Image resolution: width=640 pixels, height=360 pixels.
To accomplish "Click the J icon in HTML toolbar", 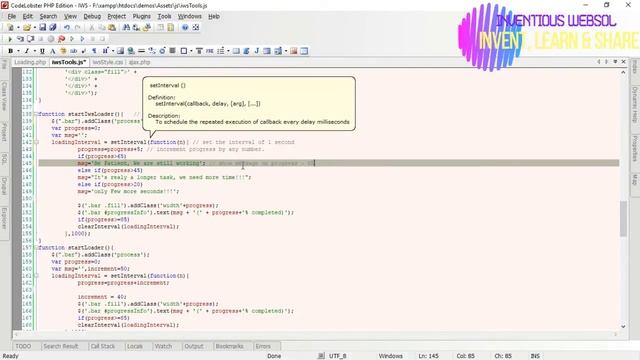I will [257, 51].
